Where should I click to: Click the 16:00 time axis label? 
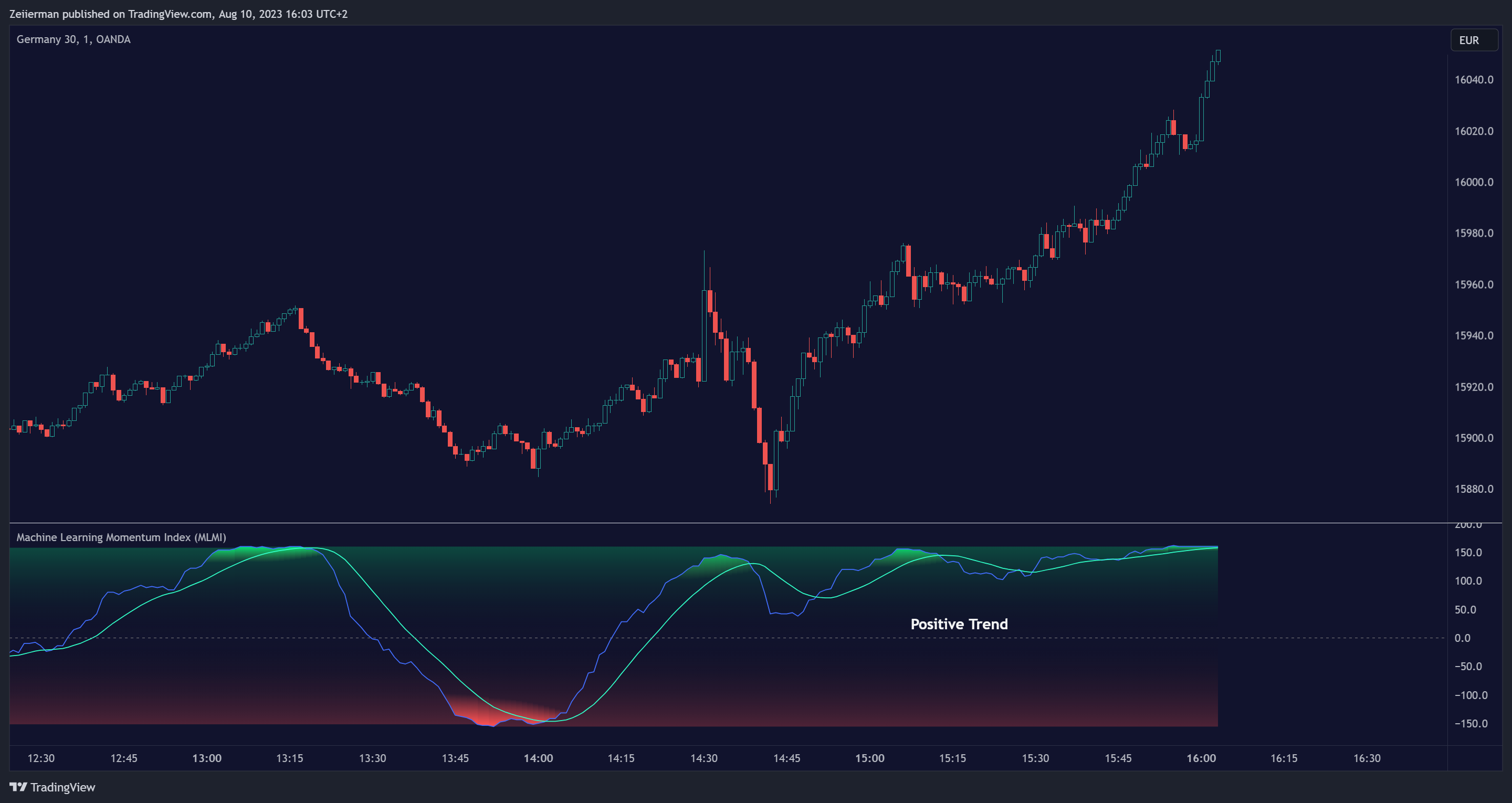point(1202,758)
